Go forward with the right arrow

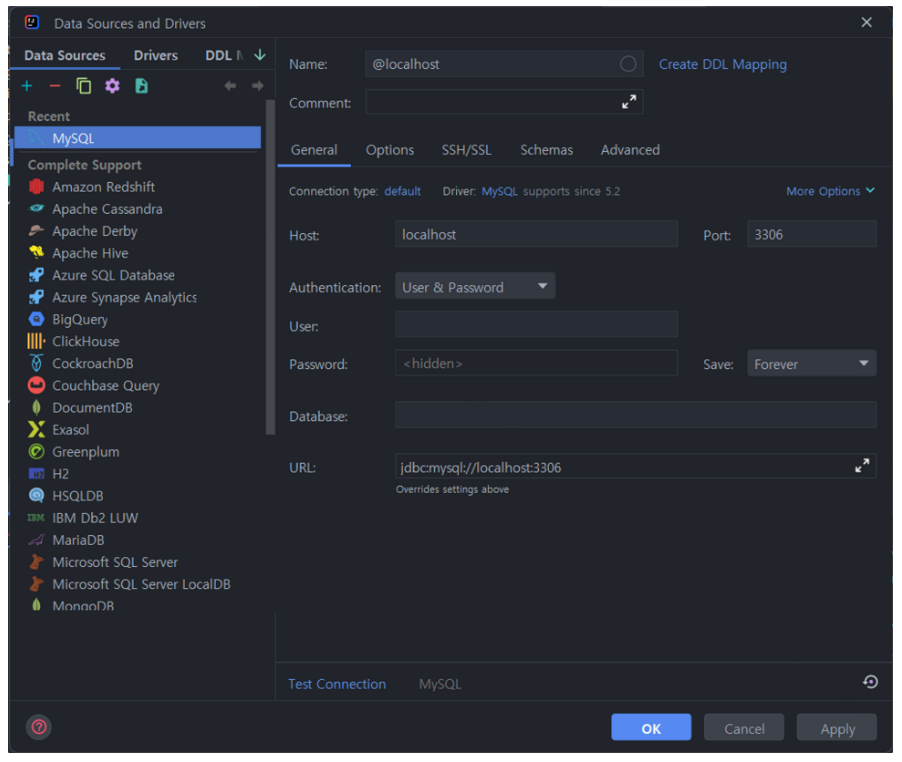pyautogui.click(x=258, y=86)
